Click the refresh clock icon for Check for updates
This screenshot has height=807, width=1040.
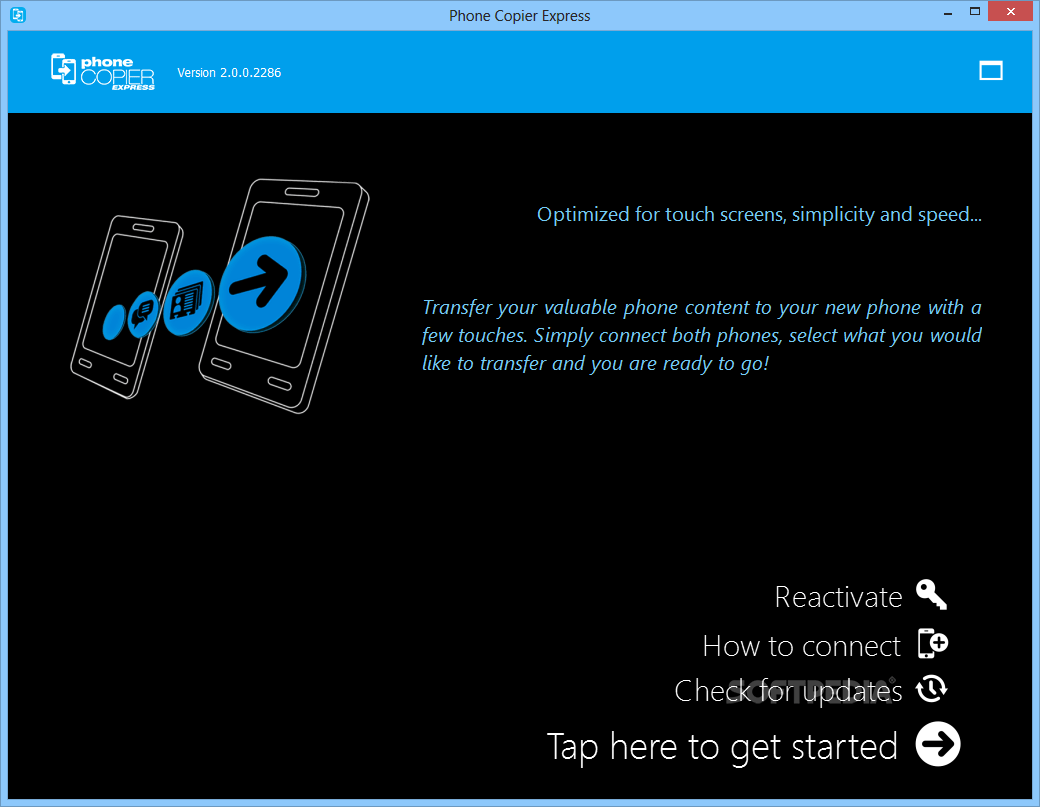coord(931,690)
